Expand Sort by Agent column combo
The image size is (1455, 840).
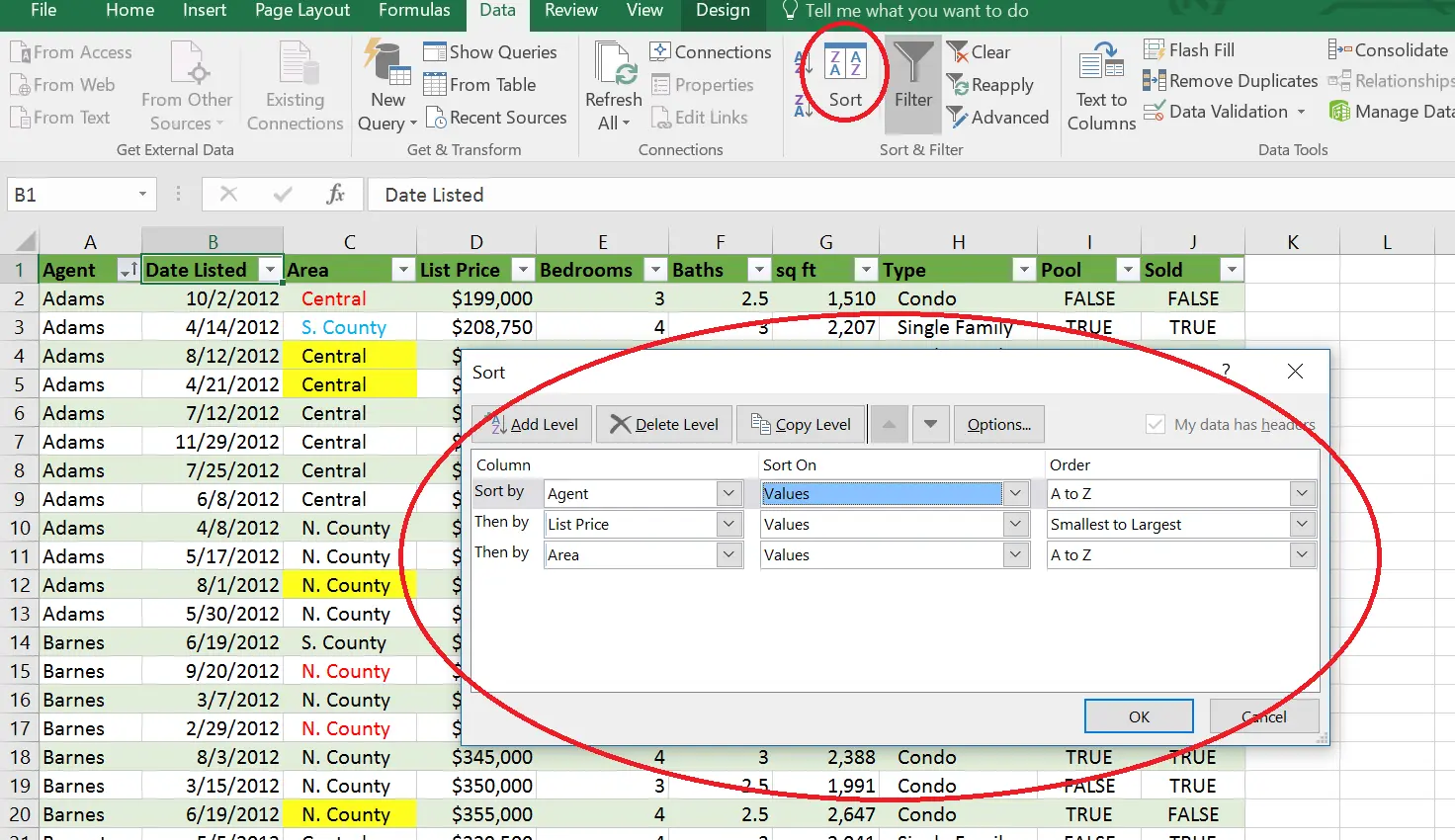[x=729, y=493]
